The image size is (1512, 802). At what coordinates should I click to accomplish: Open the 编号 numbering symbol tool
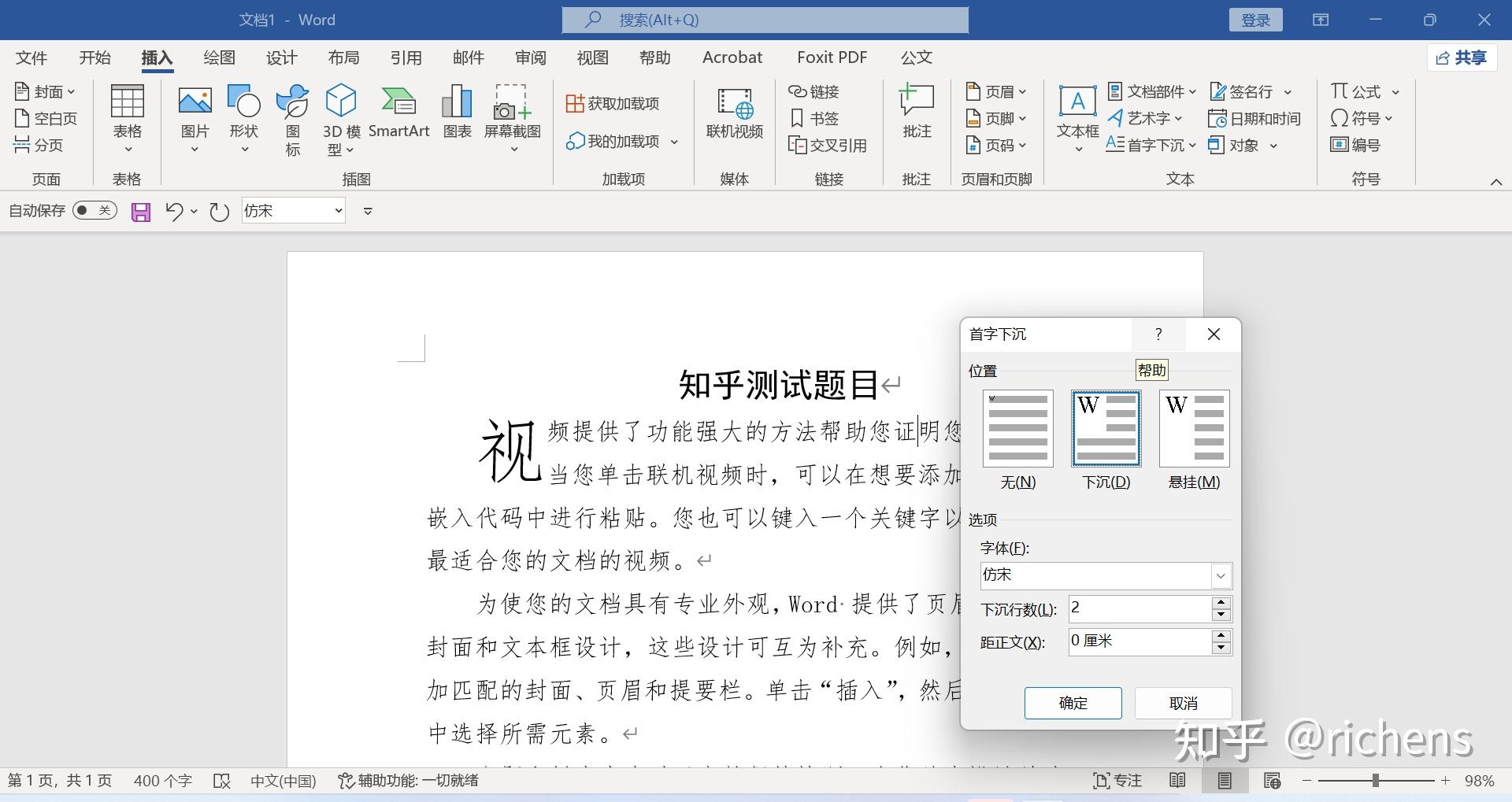tap(1355, 146)
